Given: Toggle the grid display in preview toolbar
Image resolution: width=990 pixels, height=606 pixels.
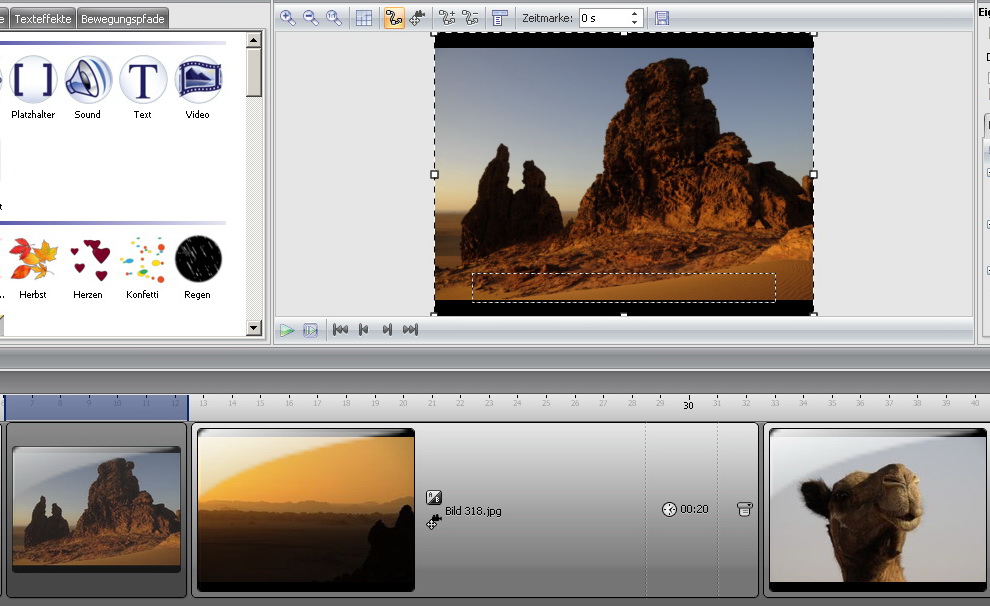Looking at the screenshot, I should point(364,18).
